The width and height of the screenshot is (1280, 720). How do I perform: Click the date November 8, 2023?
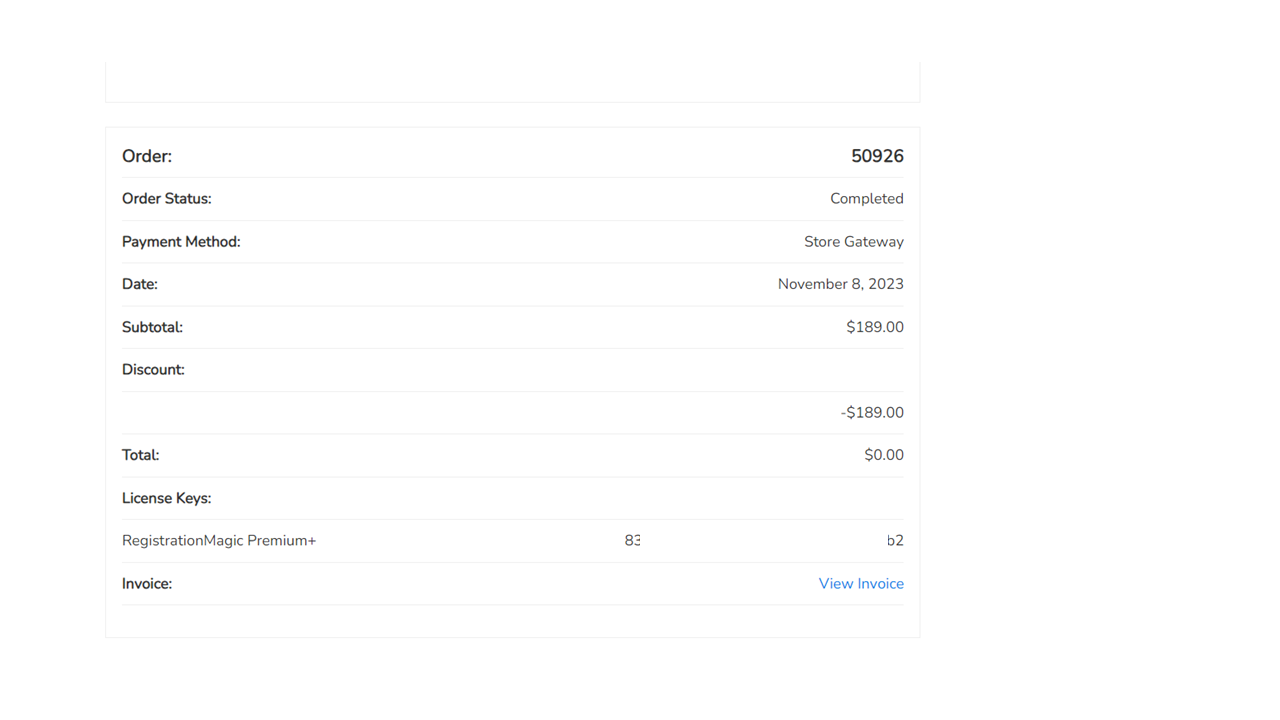pos(840,284)
